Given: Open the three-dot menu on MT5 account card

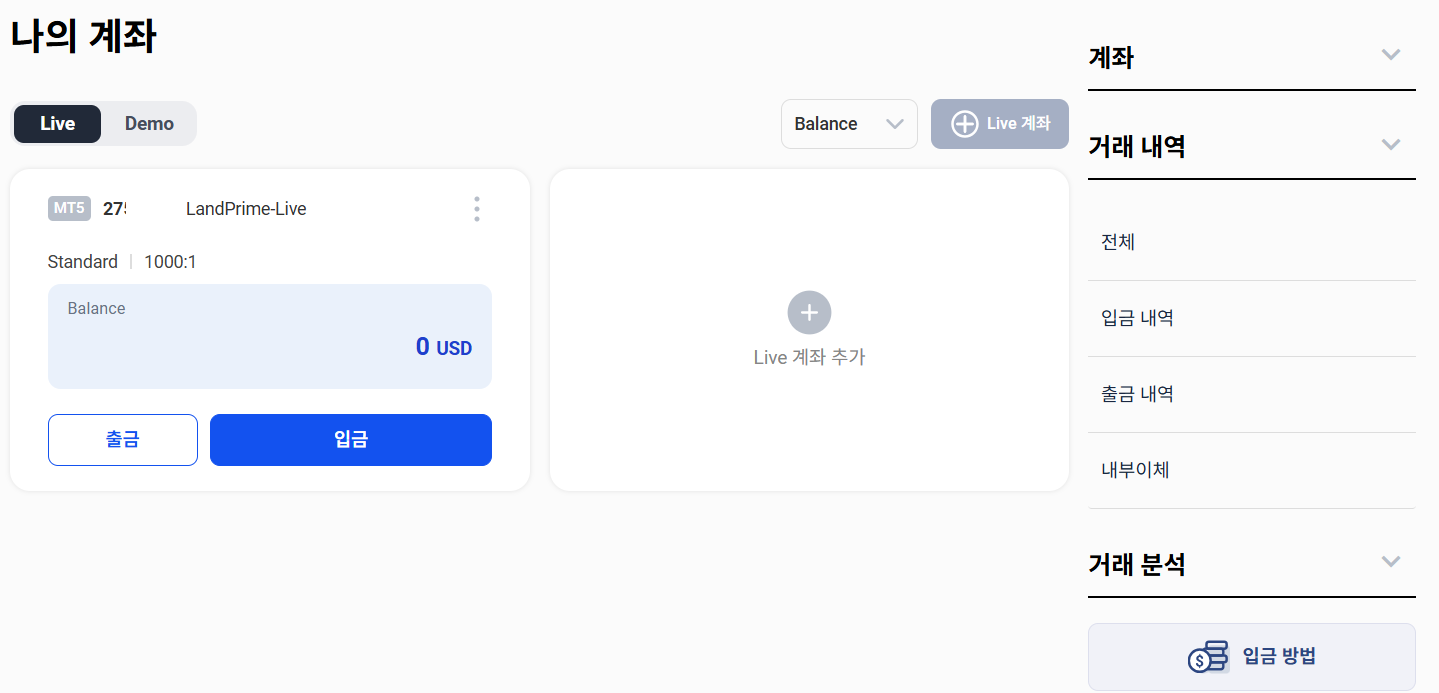Looking at the screenshot, I should pos(476,209).
